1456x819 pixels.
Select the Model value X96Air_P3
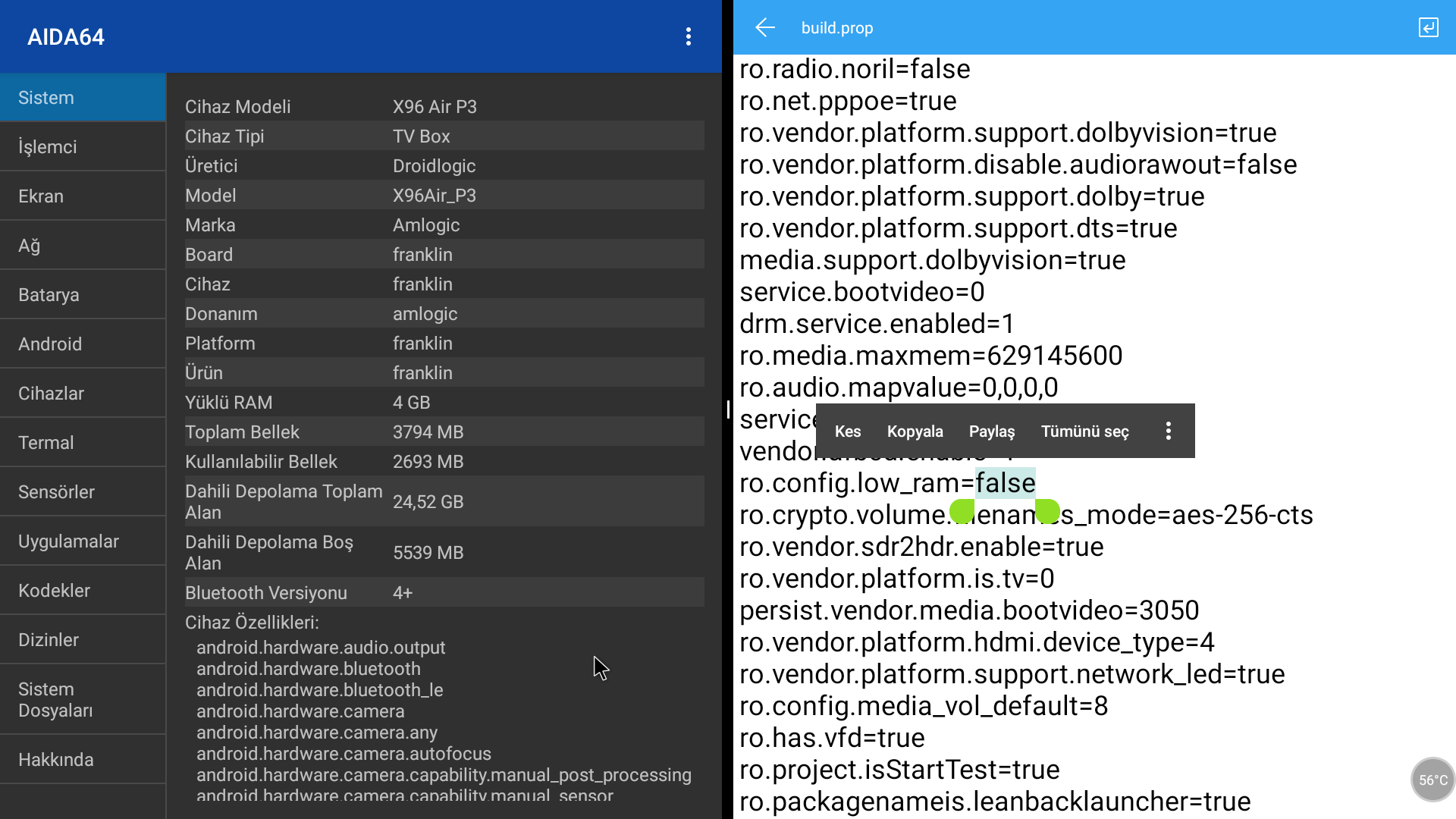click(x=435, y=196)
